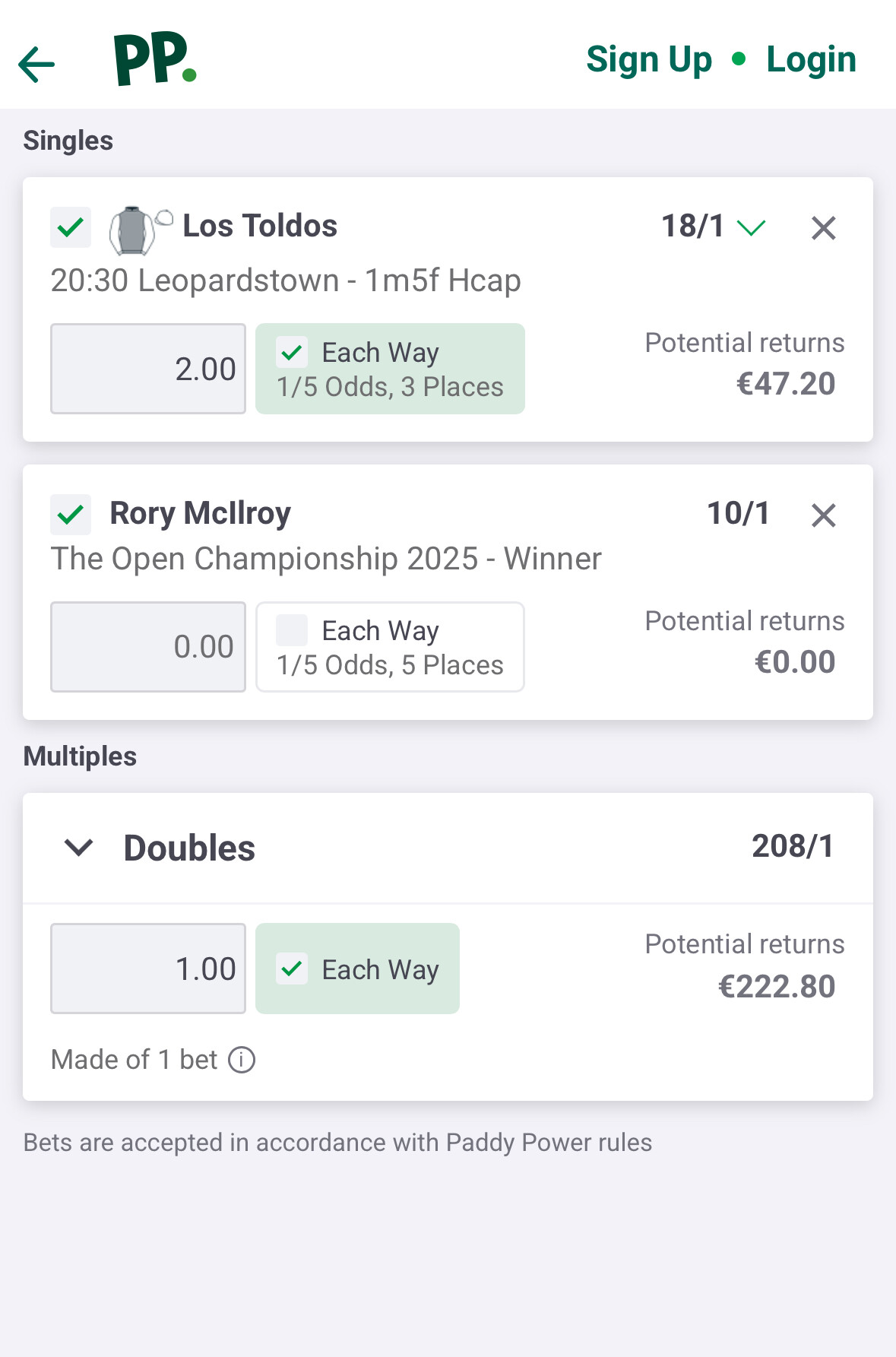Open the 18/1 odds dropdown chevron
This screenshot has width=896, height=1357.
pyautogui.click(x=751, y=227)
